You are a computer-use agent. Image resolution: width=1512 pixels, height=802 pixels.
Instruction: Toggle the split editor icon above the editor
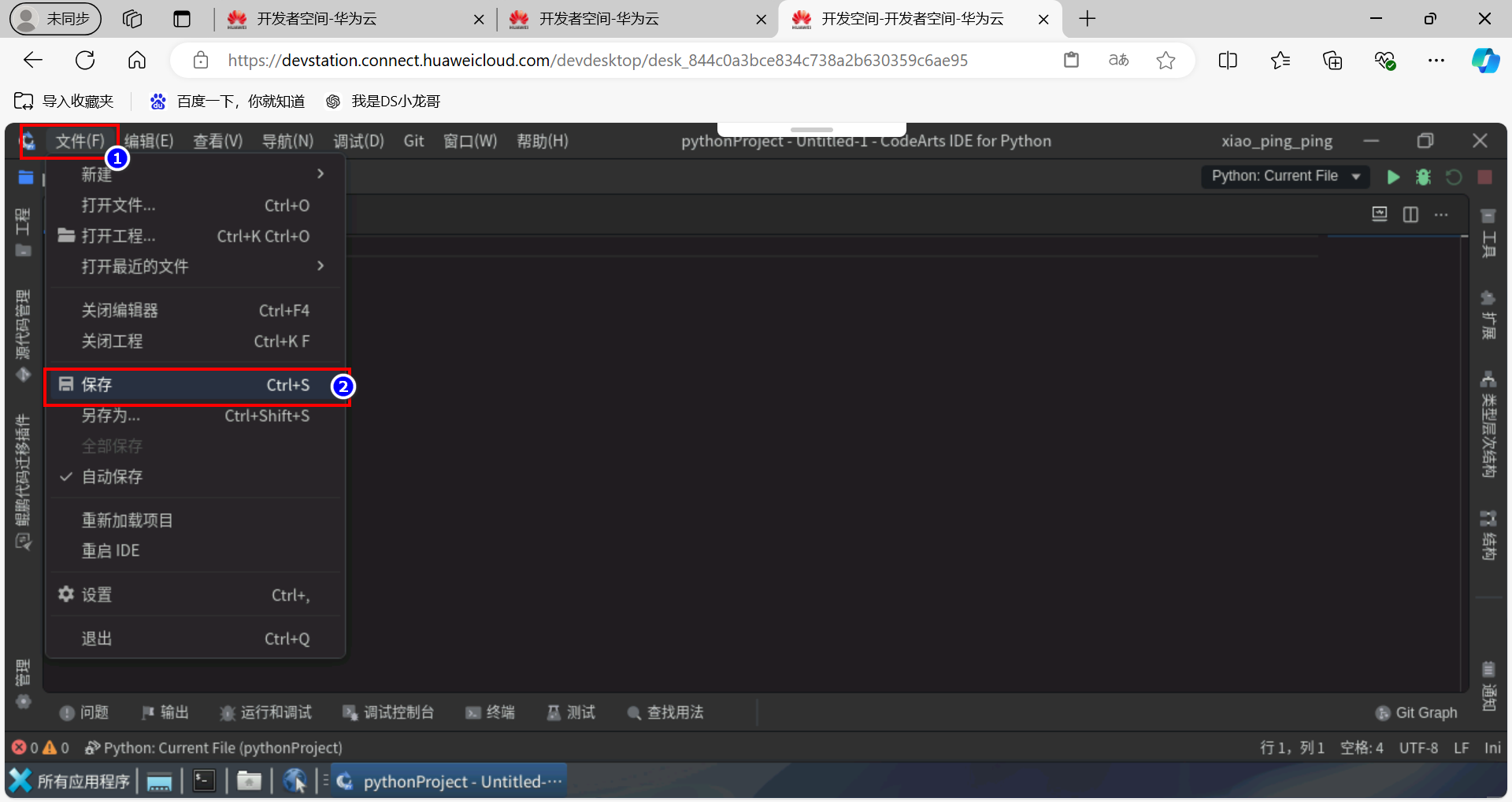coord(1410,214)
